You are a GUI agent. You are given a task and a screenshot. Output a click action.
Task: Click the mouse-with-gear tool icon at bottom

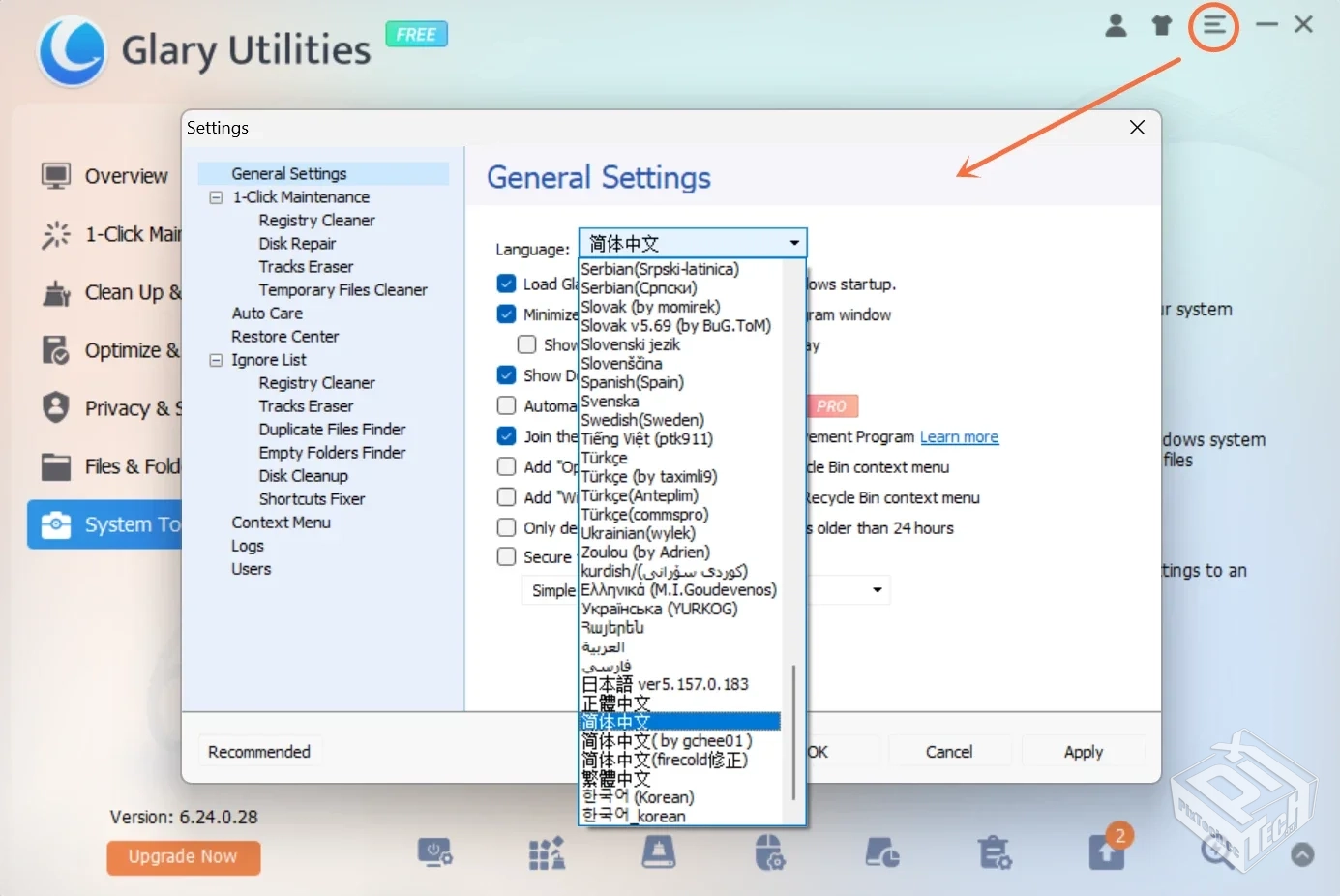point(770,853)
